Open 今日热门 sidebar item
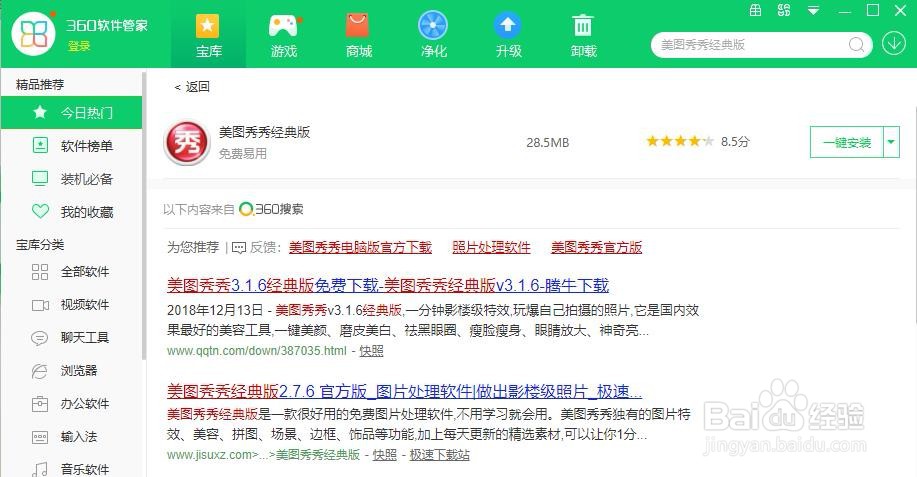The width and height of the screenshot is (917, 477). pyautogui.click(x=71, y=112)
